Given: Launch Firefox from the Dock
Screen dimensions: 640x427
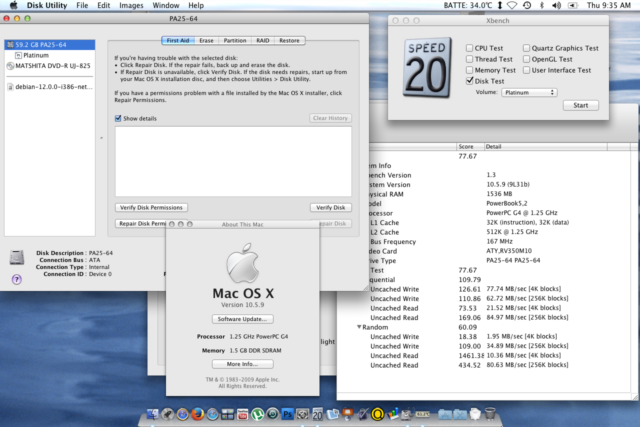Looking at the screenshot, I should pyautogui.click(x=197, y=414).
